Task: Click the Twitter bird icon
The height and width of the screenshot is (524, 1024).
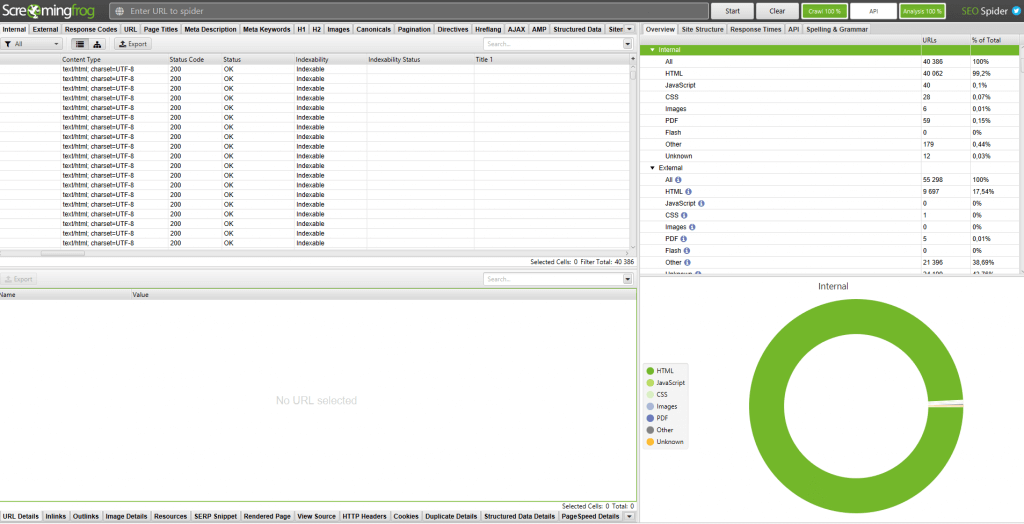Action: (x=1014, y=11)
